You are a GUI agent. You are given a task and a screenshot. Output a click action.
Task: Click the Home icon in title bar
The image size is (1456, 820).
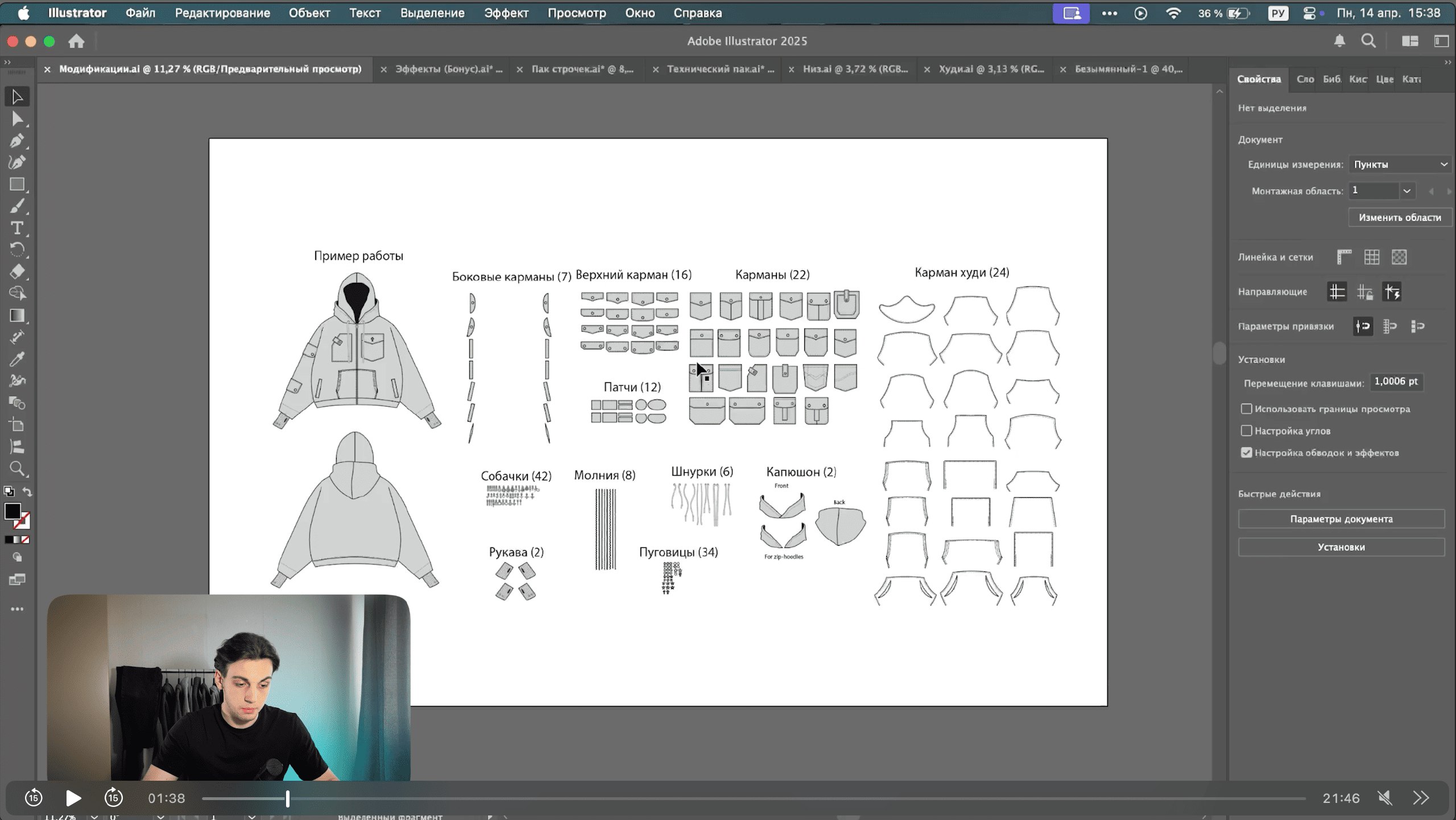(x=76, y=41)
